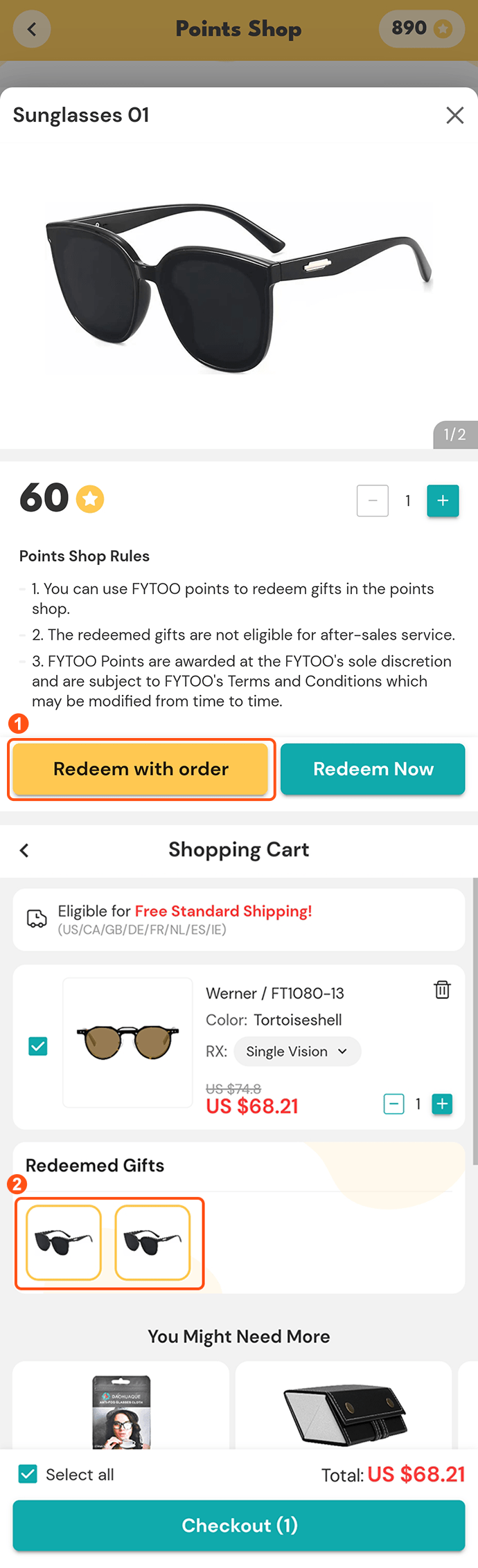This screenshot has height=1568, width=478.
Task: Close the Sunglasses 01 product detail
Action: (455, 115)
